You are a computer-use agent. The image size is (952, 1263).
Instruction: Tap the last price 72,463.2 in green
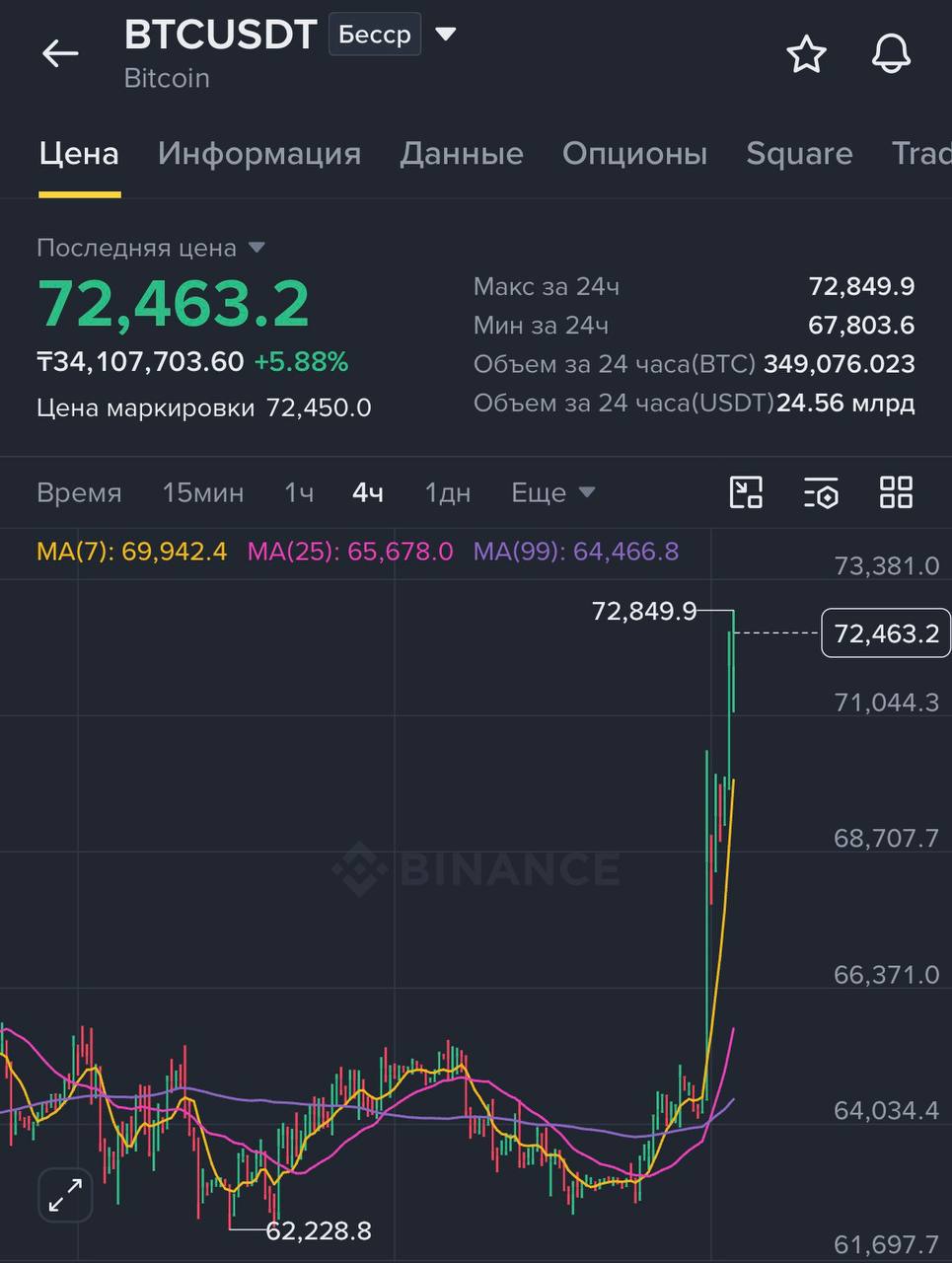(x=174, y=304)
